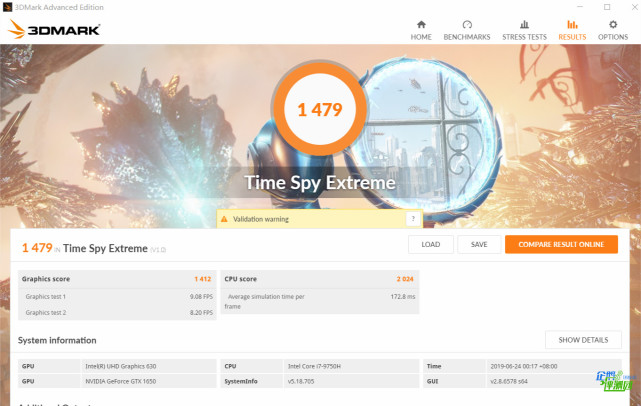Open the OPTIONS tab label
Image resolution: width=641 pixels, height=406 pixels.
pos(613,37)
